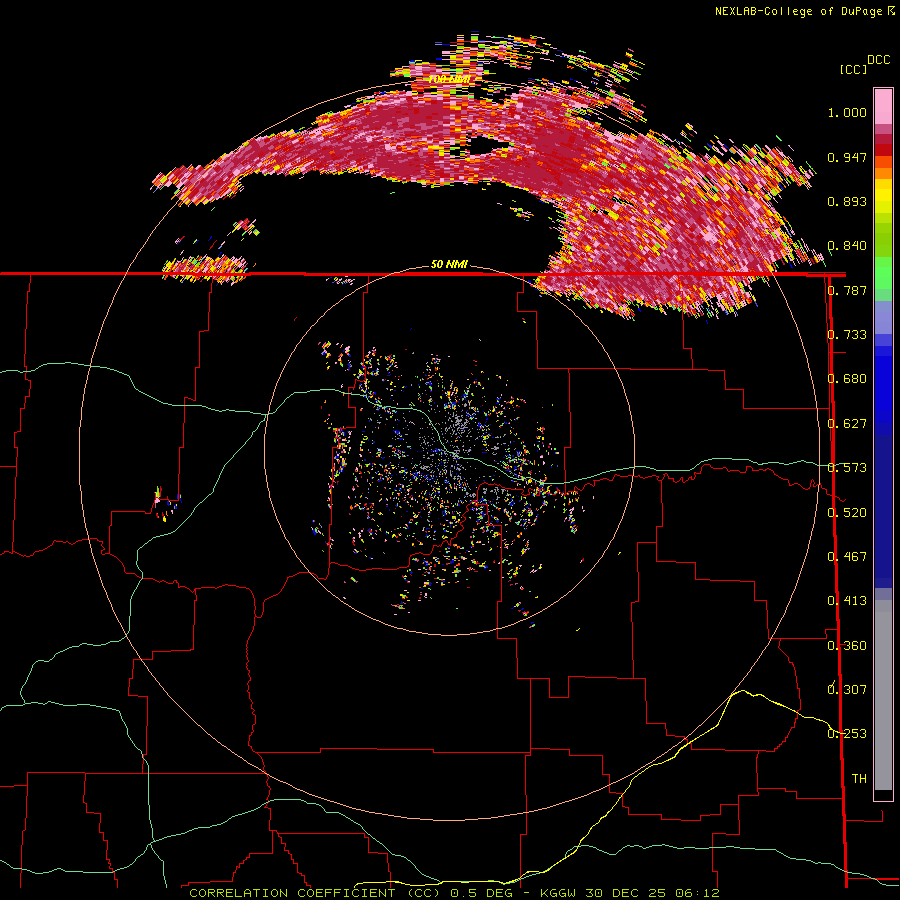Click the 0.573 scale value

[x=847, y=468]
